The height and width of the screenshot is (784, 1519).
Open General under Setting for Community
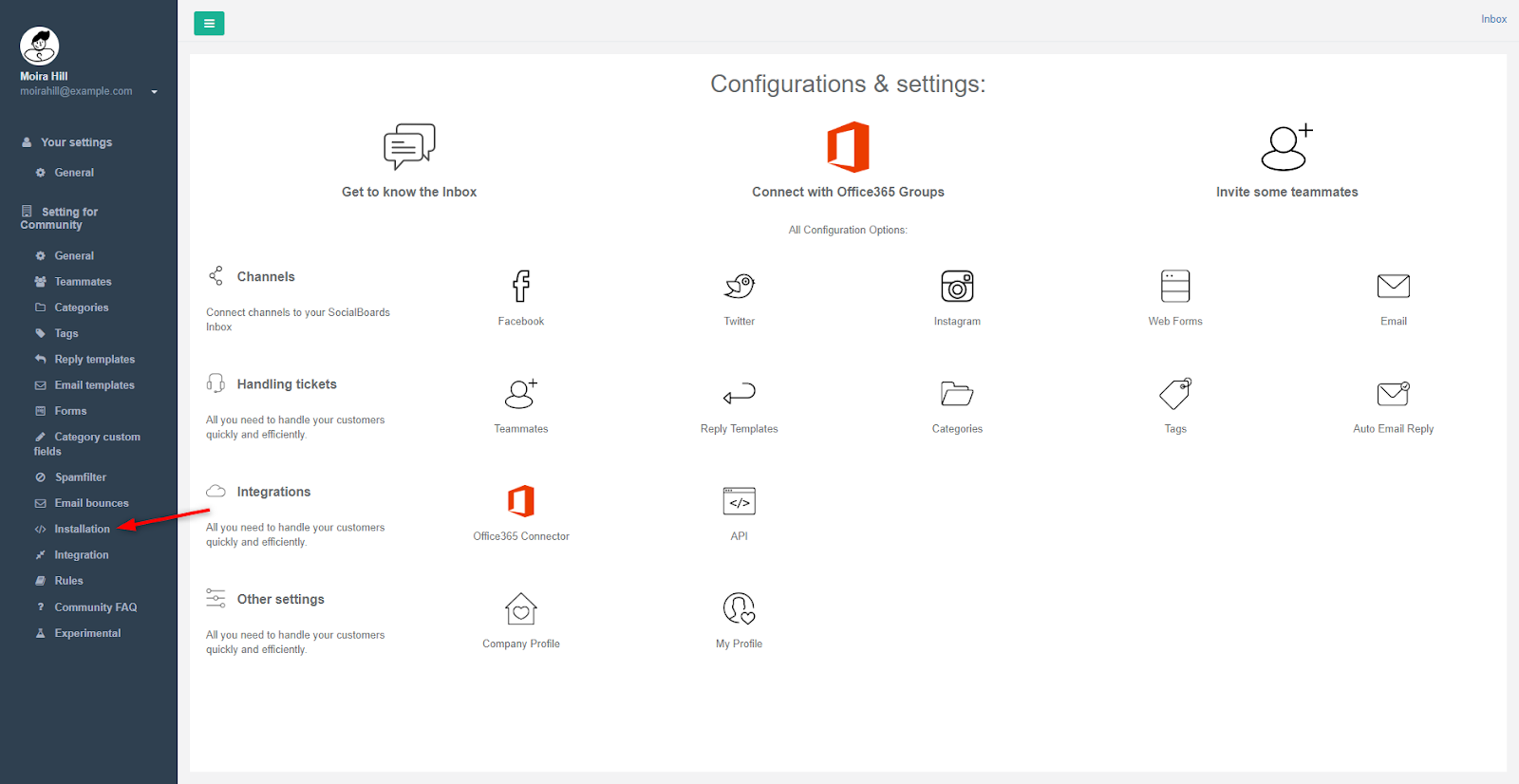[74, 256]
